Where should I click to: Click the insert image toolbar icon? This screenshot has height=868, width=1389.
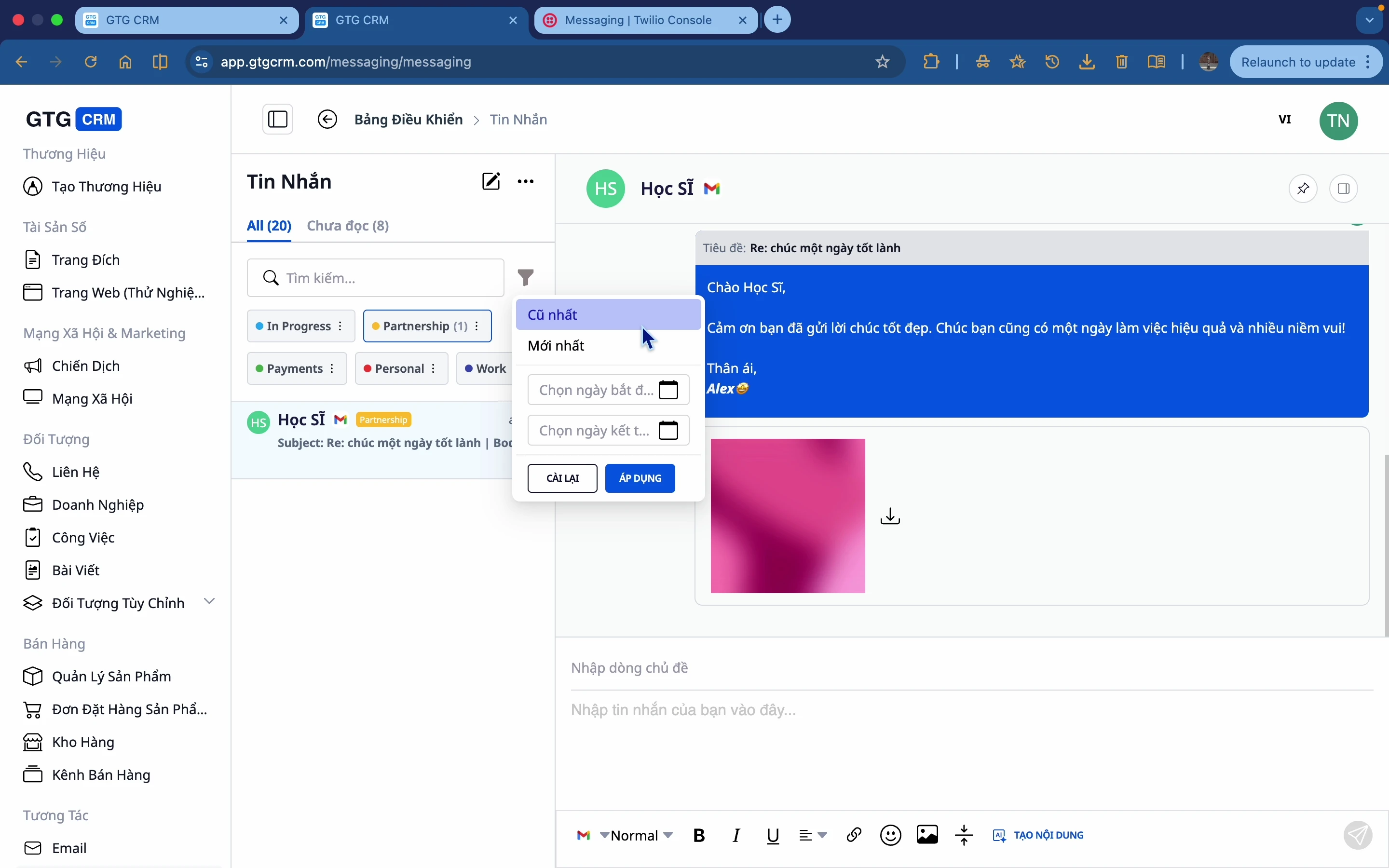[927, 835]
